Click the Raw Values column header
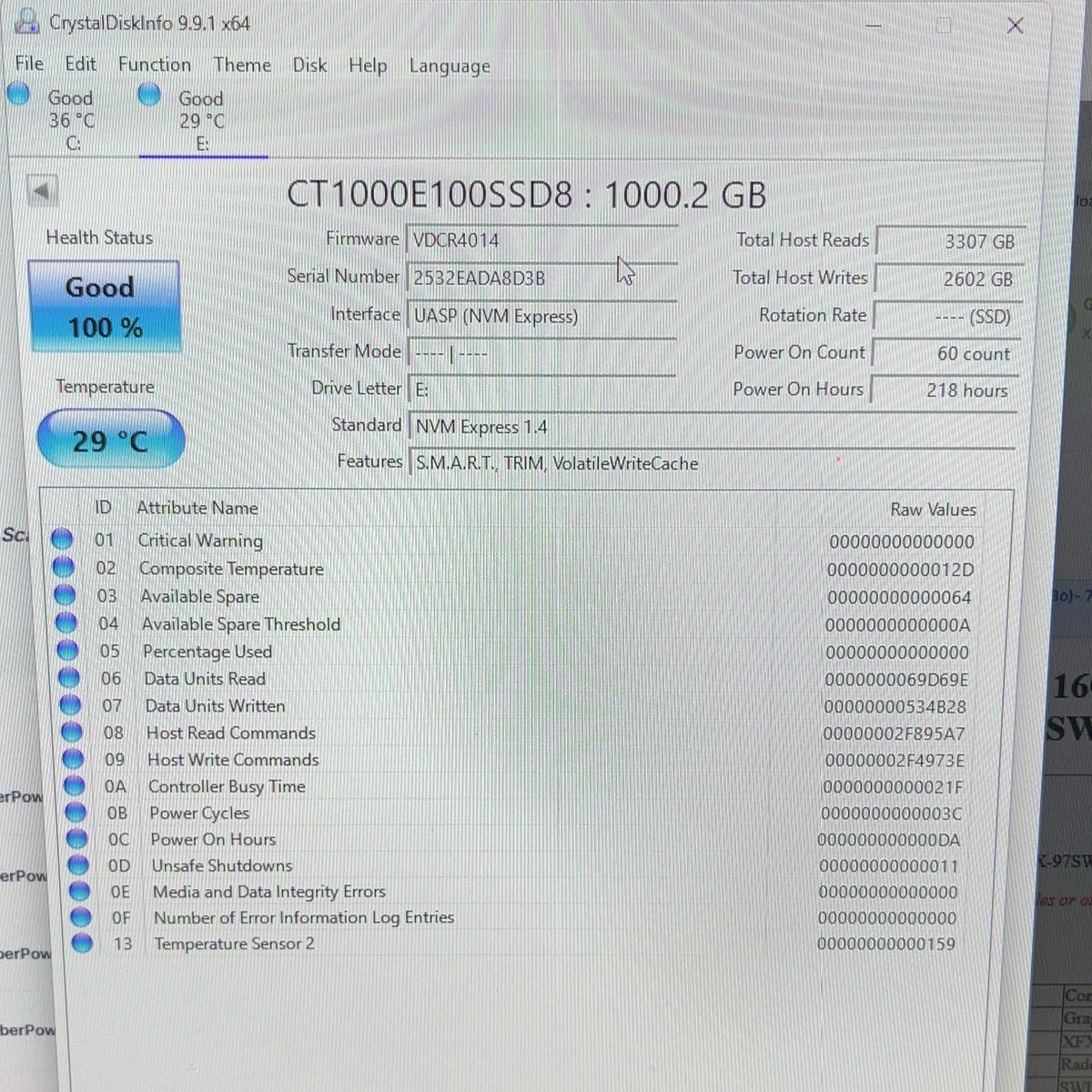1092x1092 pixels. pos(933,510)
